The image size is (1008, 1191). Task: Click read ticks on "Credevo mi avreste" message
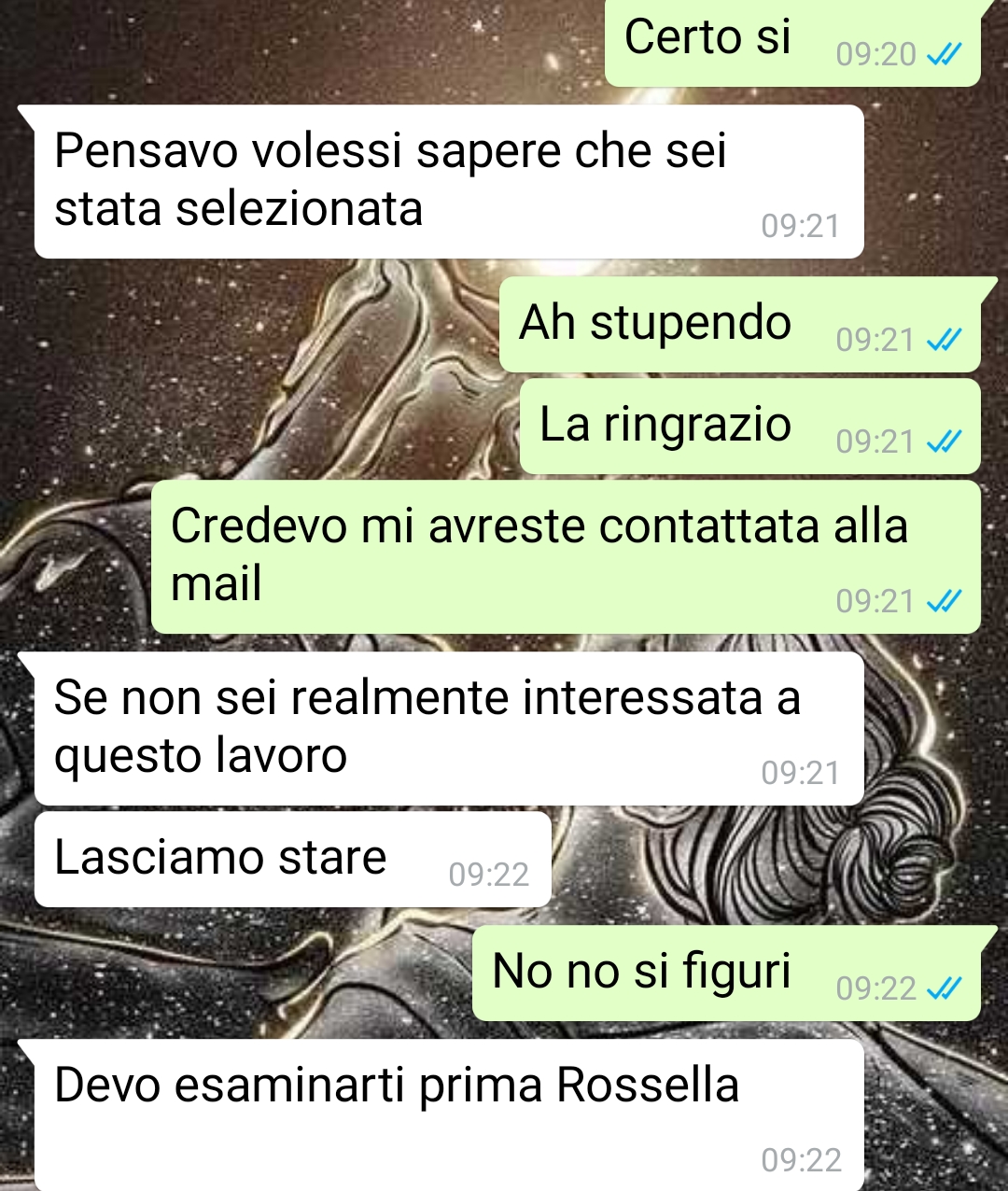[x=944, y=601]
